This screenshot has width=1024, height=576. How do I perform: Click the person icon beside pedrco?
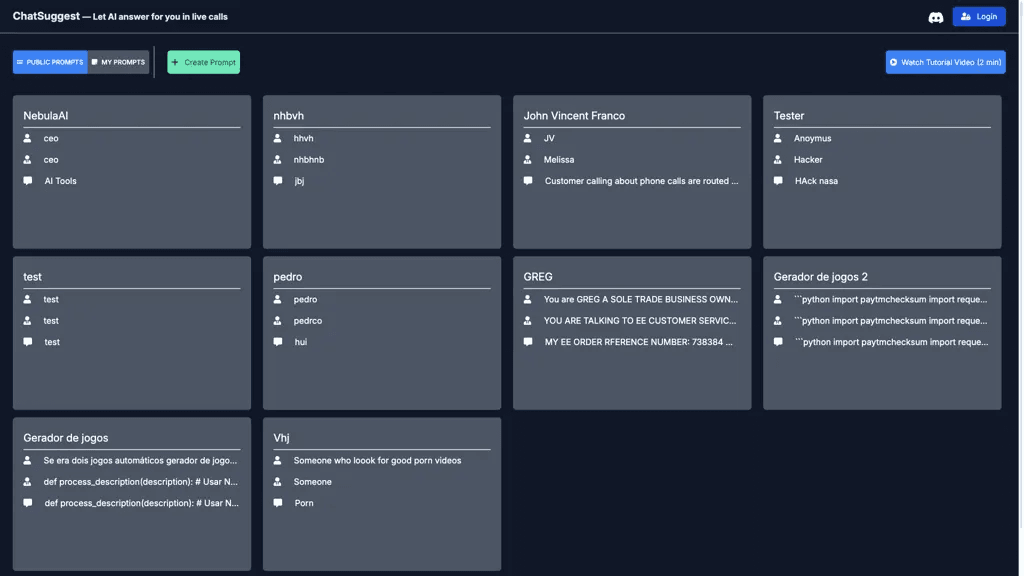[278, 321]
